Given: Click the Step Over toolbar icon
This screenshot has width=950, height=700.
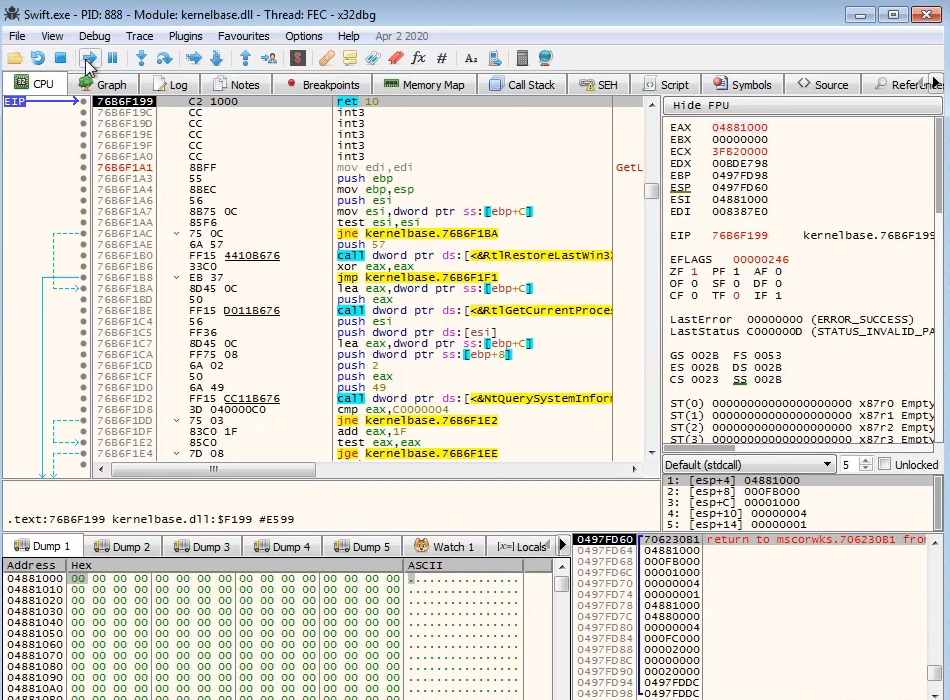Looking at the screenshot, I should pyautogui.click(x=164, y=58).
